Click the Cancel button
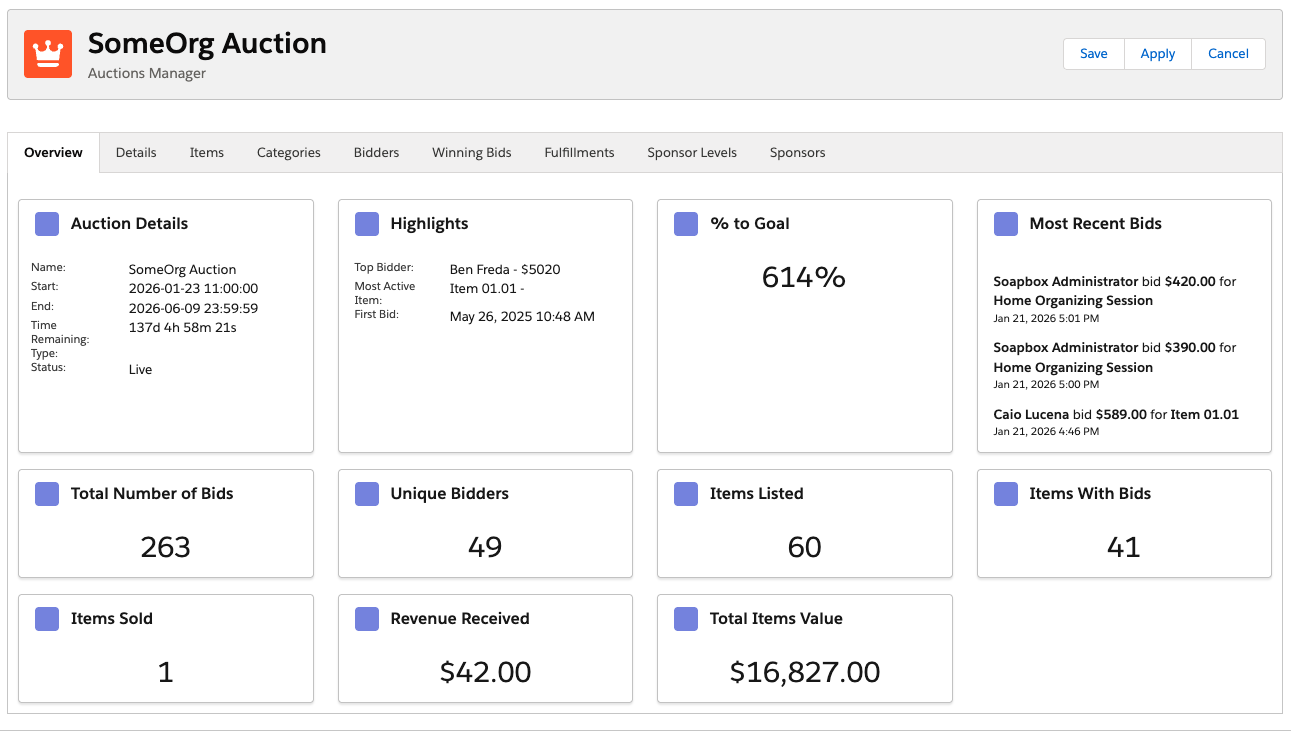Viewport: 1291px width, 739px height. coord(1228,54)
